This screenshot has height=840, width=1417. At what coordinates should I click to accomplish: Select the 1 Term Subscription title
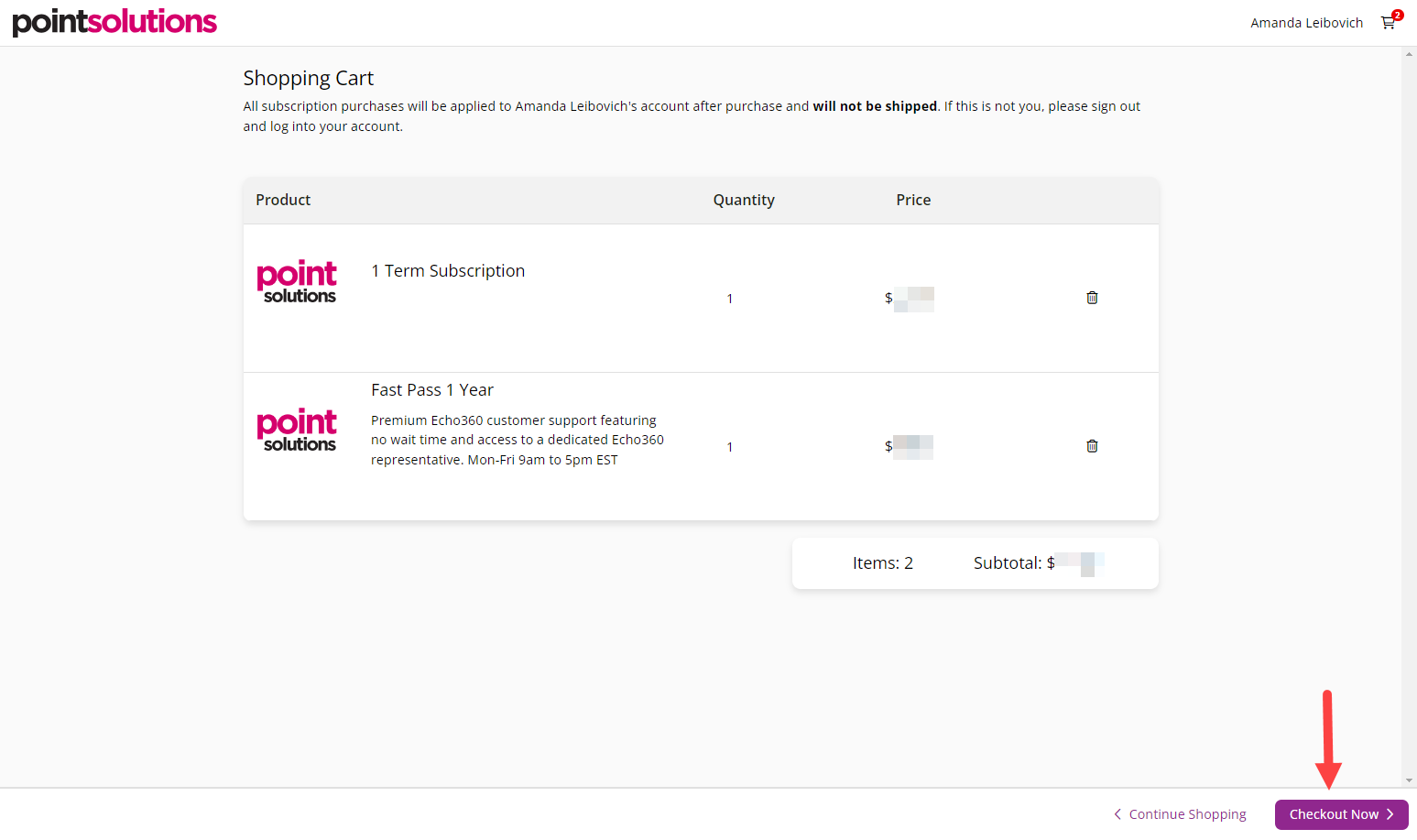(x=448, y=271)
